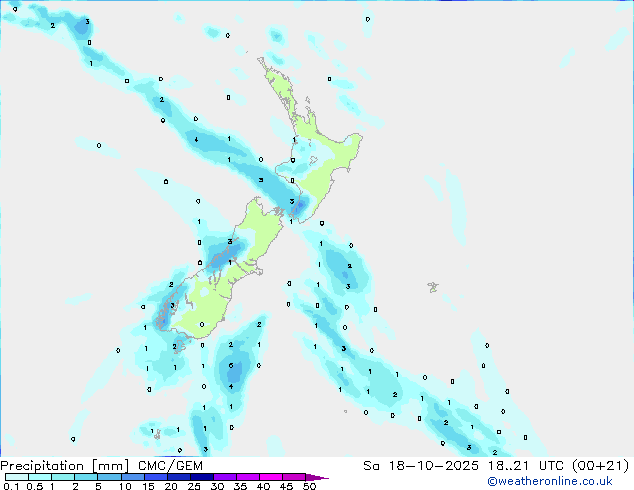The width and height of the screenshot is (634, 490).
Task: Click the 0.1–0.5 mm palest legend swatch
Action: pos(17,477)
